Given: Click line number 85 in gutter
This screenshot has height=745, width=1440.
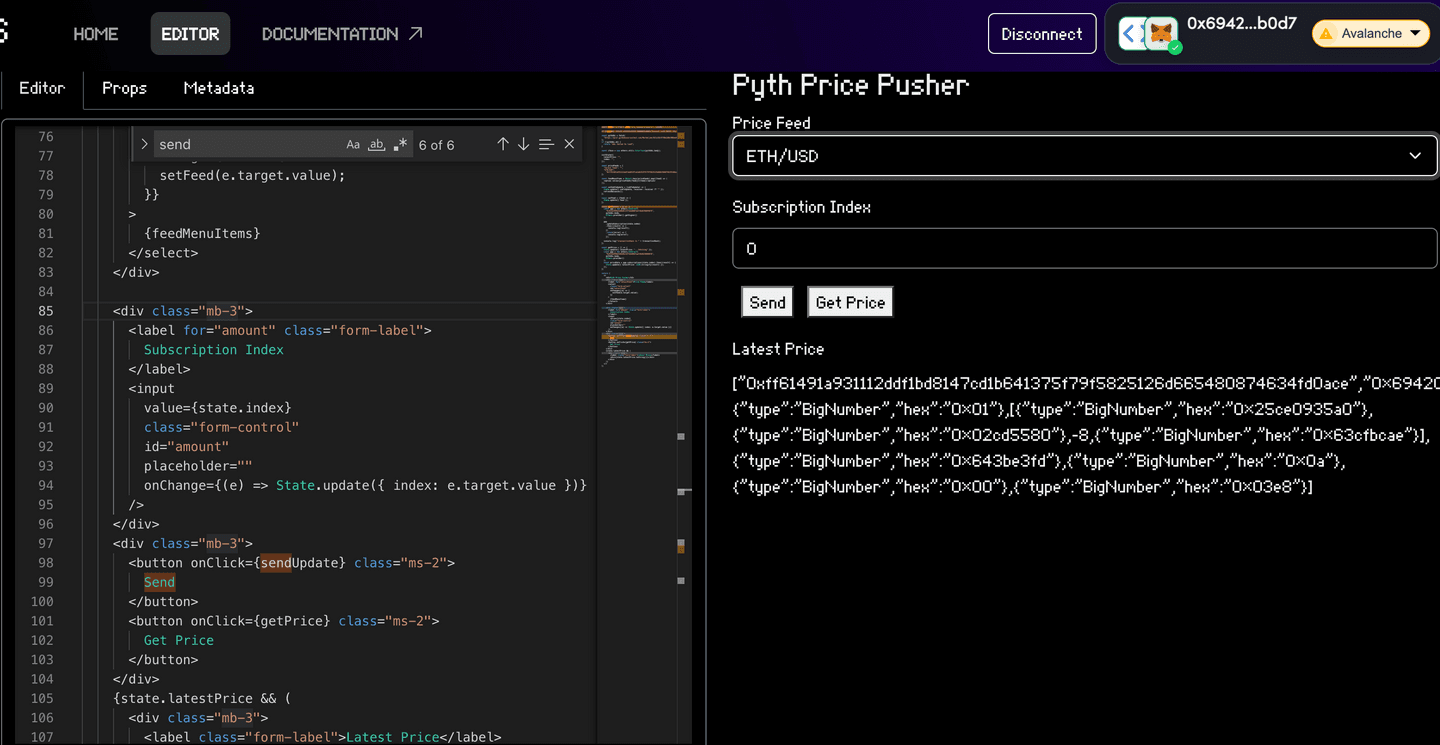Looking at the screenshot, I should pos(46,311).
